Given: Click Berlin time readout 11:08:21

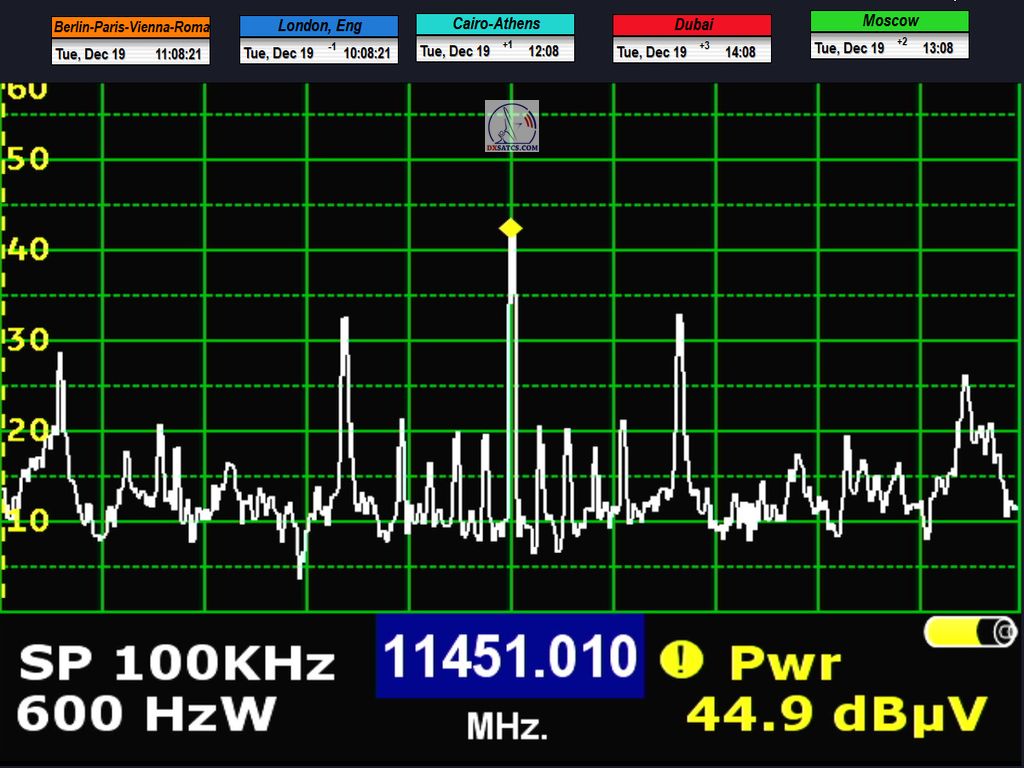Looking at the screenshot, I should [x=181, y=55].
